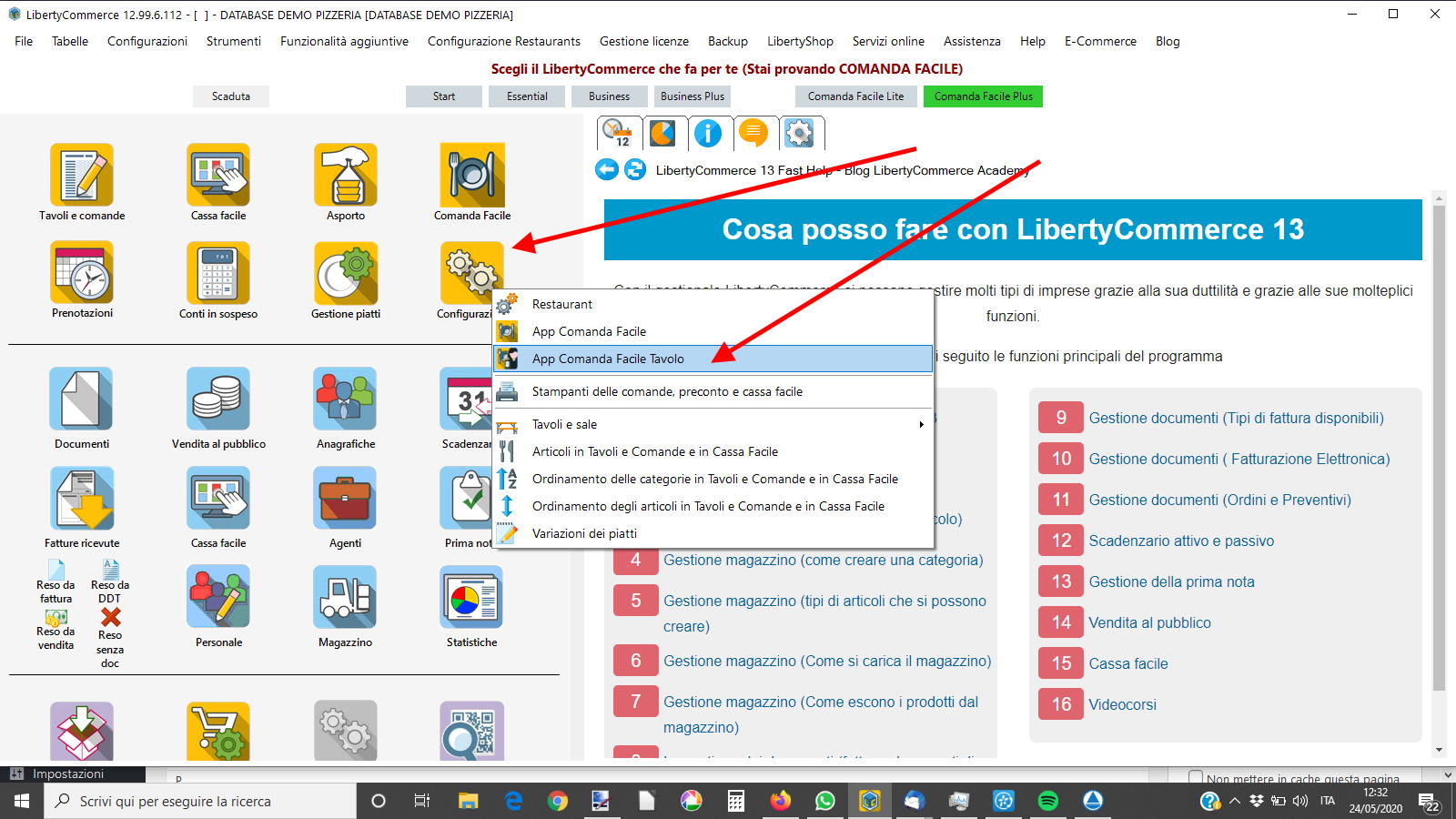Open the settings gear tab in help panel

tap(799, 133)
